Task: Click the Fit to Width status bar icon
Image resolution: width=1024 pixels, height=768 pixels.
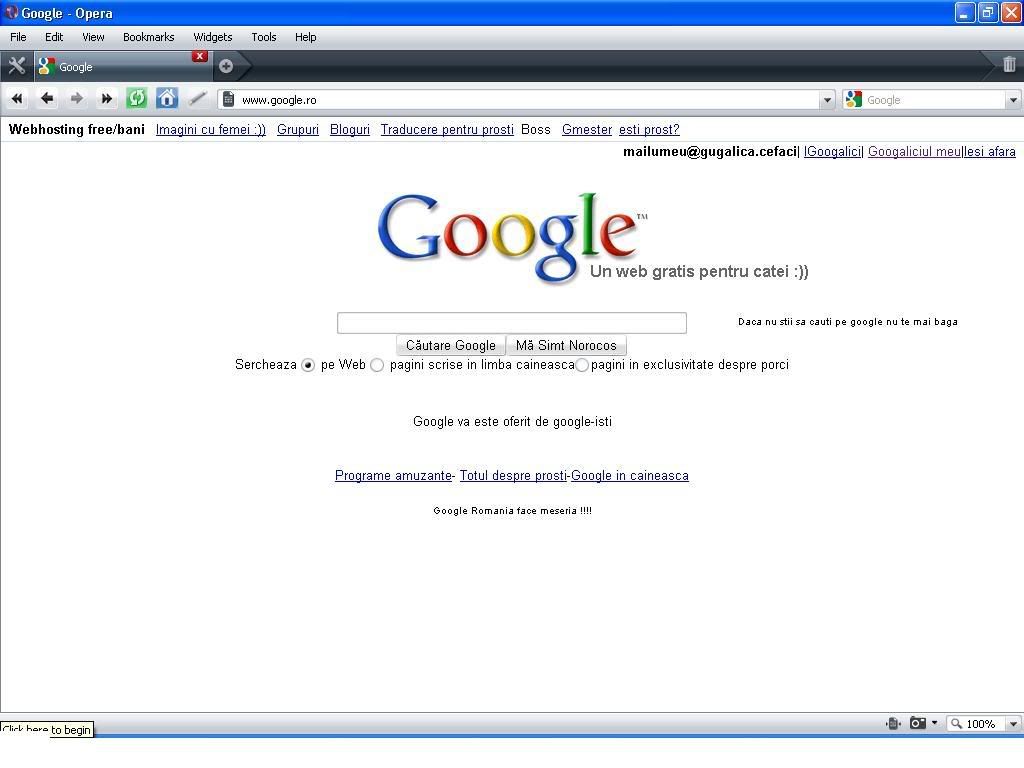Action: 893,723
